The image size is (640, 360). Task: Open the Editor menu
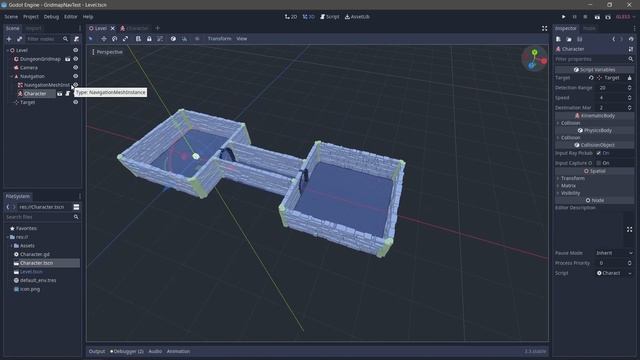point(71,17)
